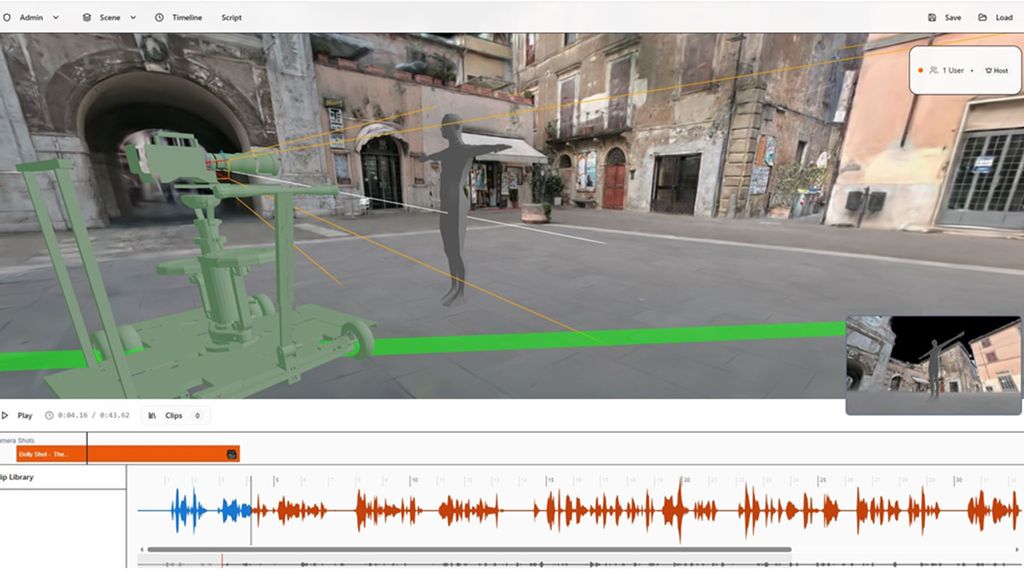Click the timeline horizontal scrollbar
The image size is (1024, 576).
pos(470,548)
